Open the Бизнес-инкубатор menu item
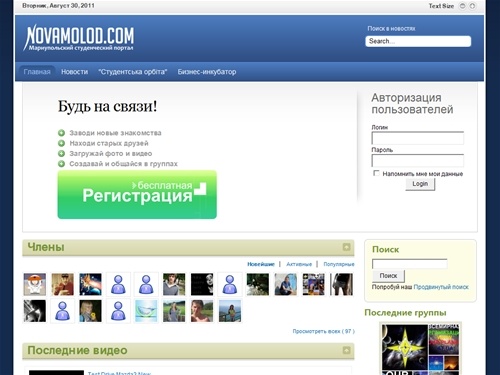 point(207,72)
